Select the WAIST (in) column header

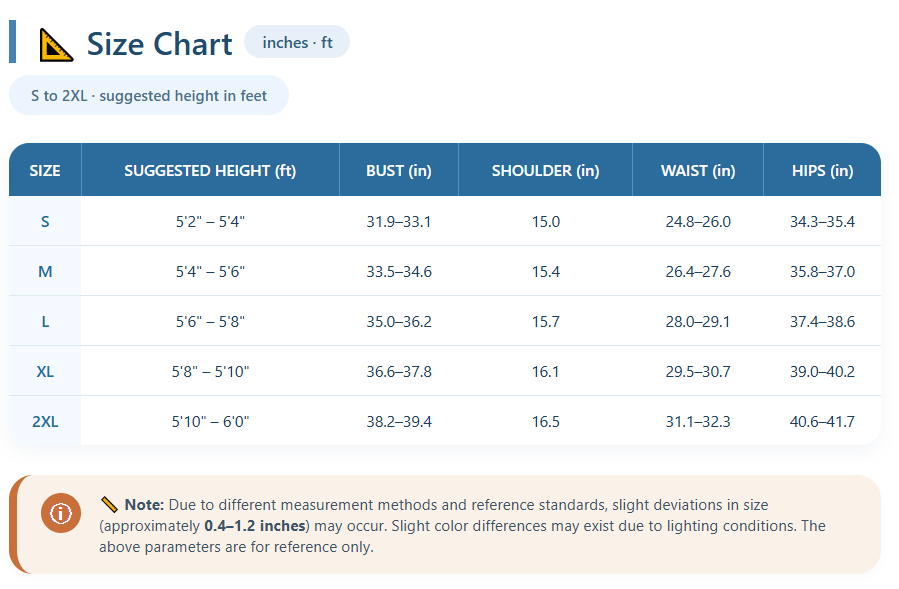coord(698,171)
